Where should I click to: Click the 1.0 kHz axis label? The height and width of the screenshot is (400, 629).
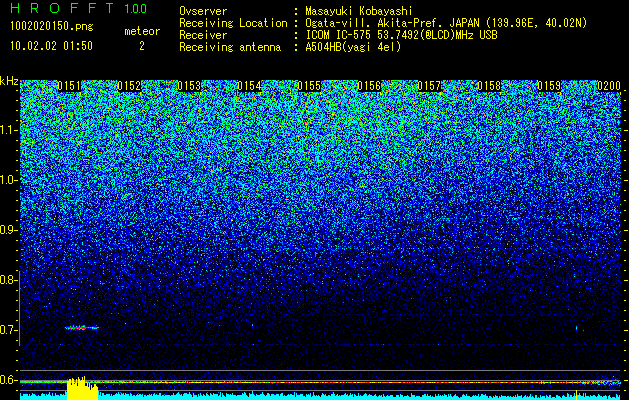pyautogui.click(x=9, y=180)
